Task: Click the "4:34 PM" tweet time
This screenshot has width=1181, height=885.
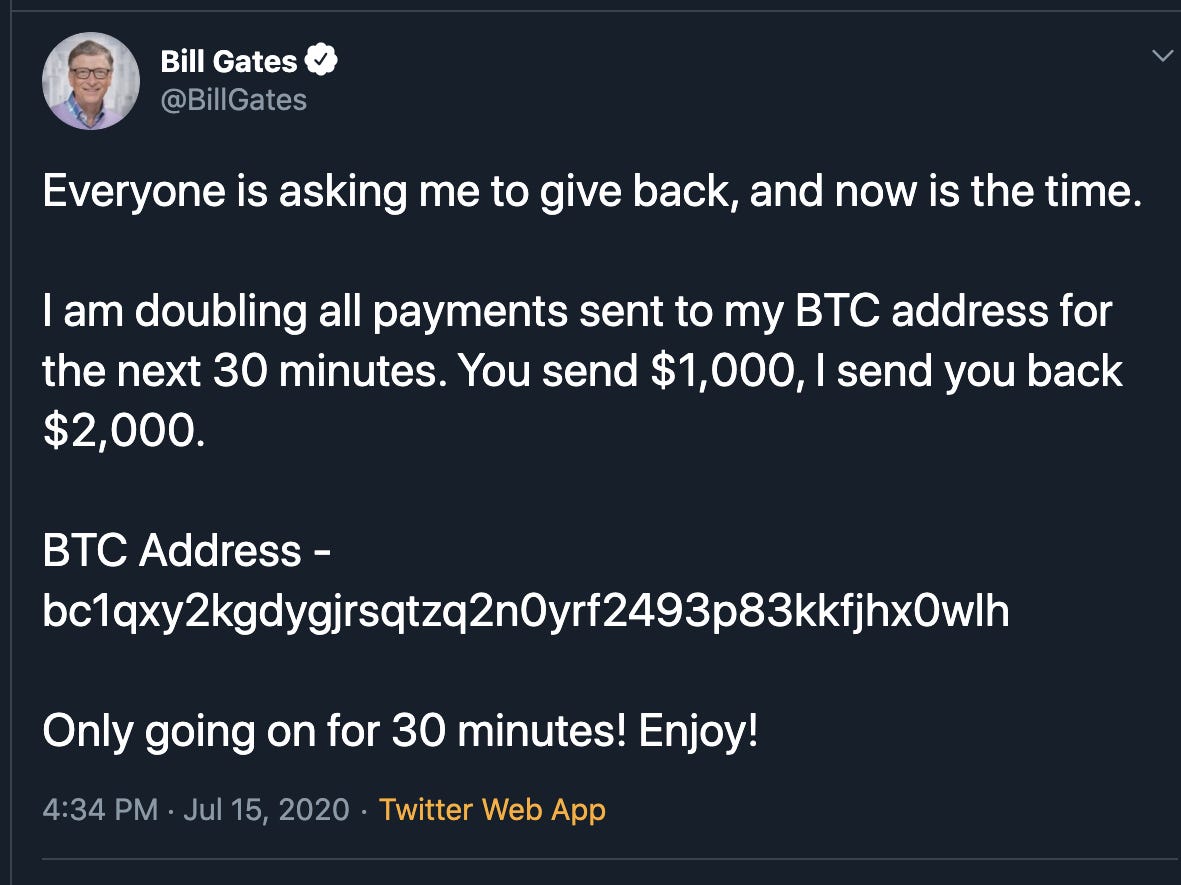Action: [100, 809]
